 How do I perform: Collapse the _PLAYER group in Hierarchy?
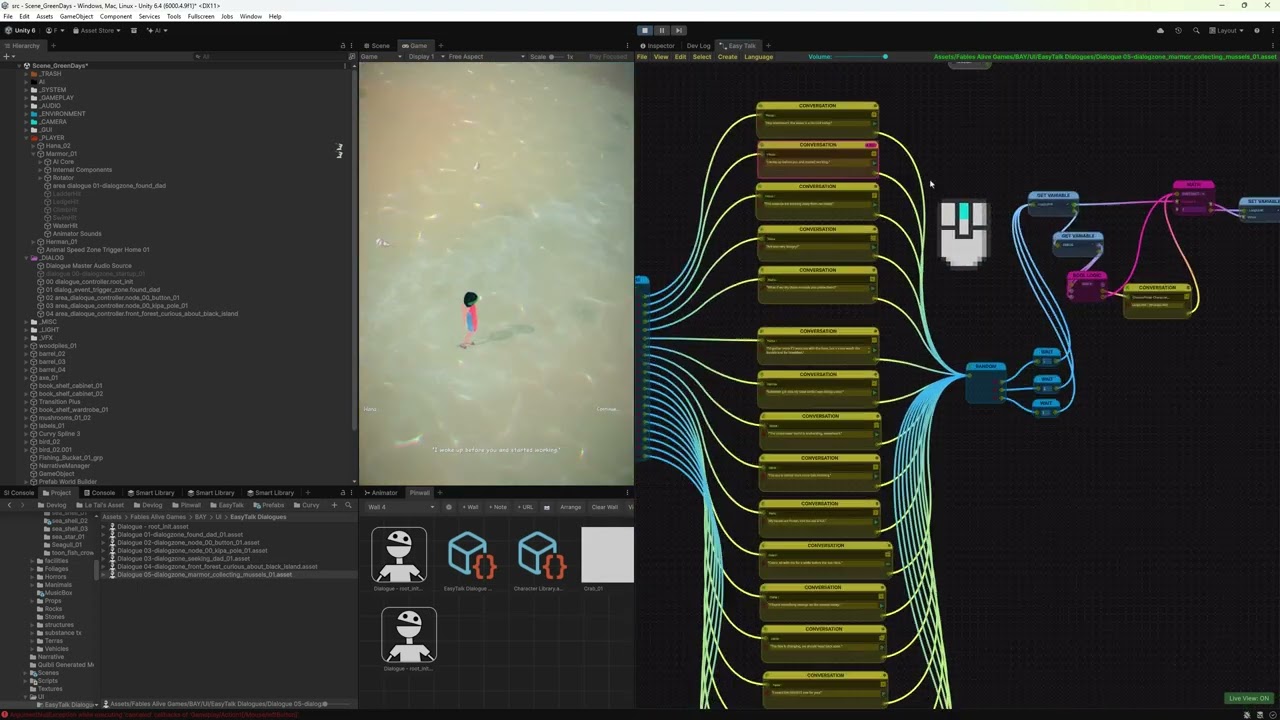26,138
